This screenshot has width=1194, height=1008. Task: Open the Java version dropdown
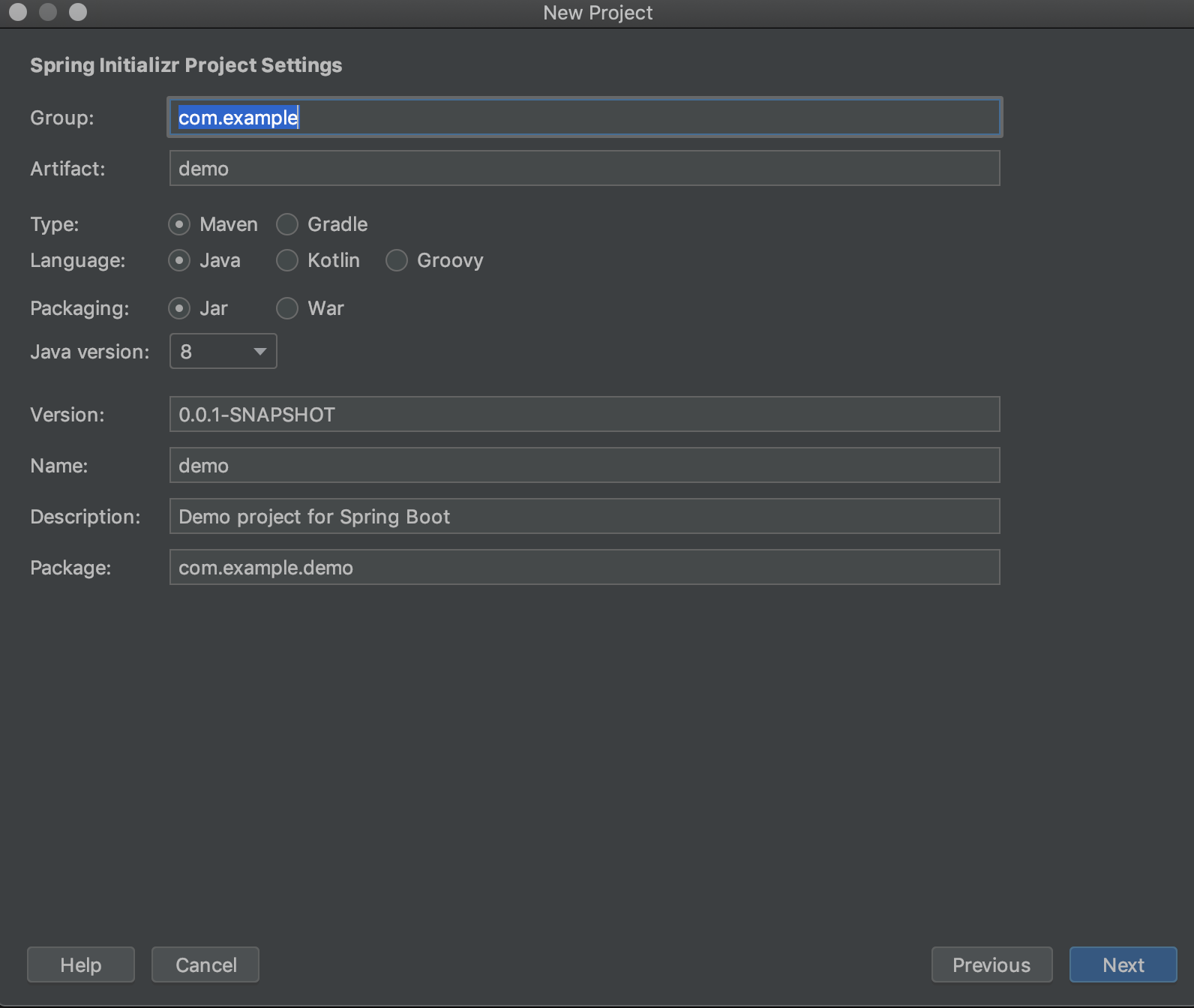click(x=223, y=351)
